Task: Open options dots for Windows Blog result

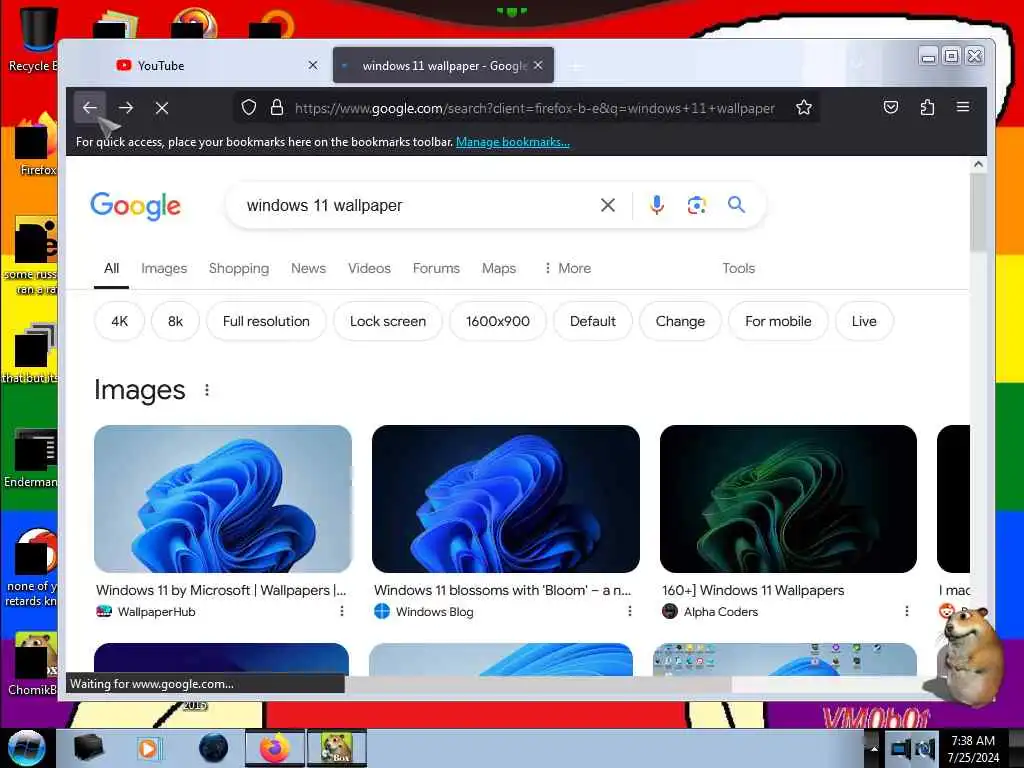Action: (630, 611)
